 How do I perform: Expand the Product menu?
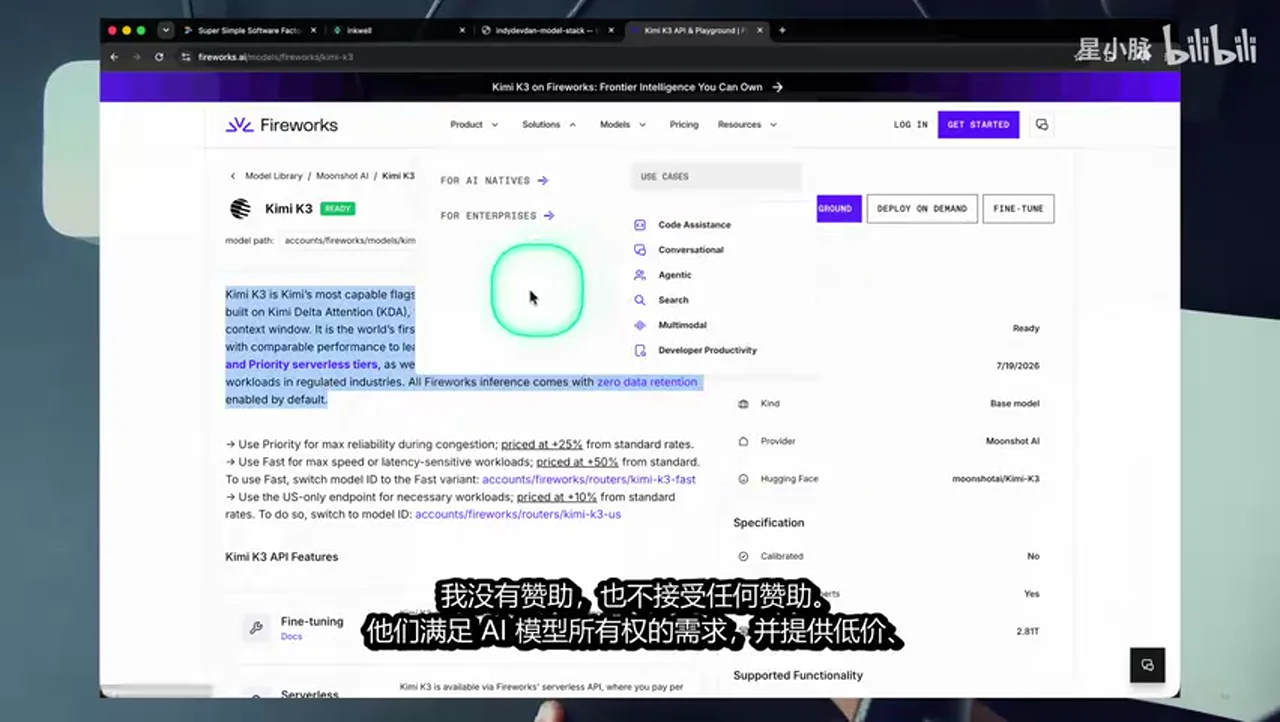pos(474,125)
